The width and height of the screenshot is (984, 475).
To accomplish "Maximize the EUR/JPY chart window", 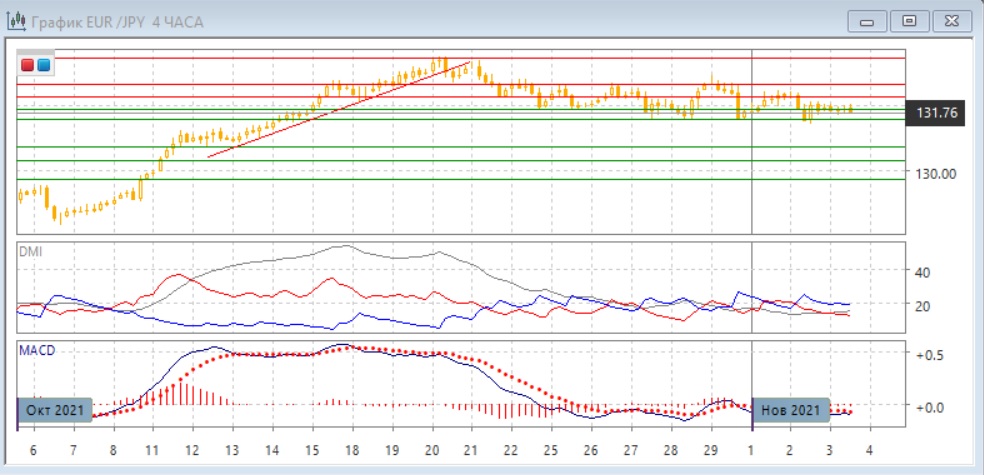I will click(x=909, y=21).
